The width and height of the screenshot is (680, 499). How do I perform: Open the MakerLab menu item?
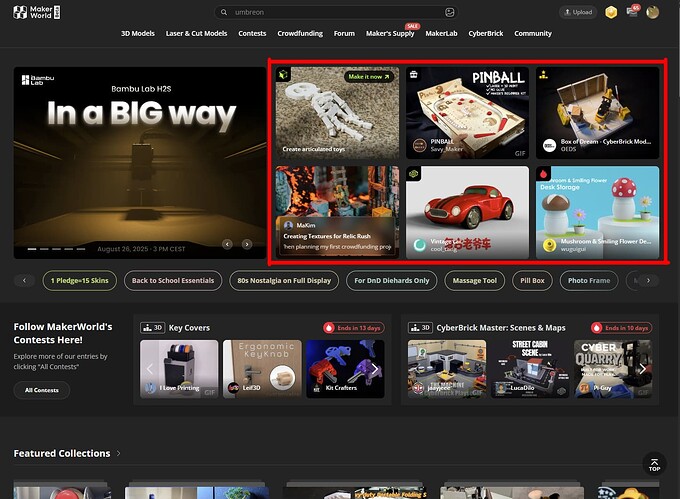click(x=441, y=33)
